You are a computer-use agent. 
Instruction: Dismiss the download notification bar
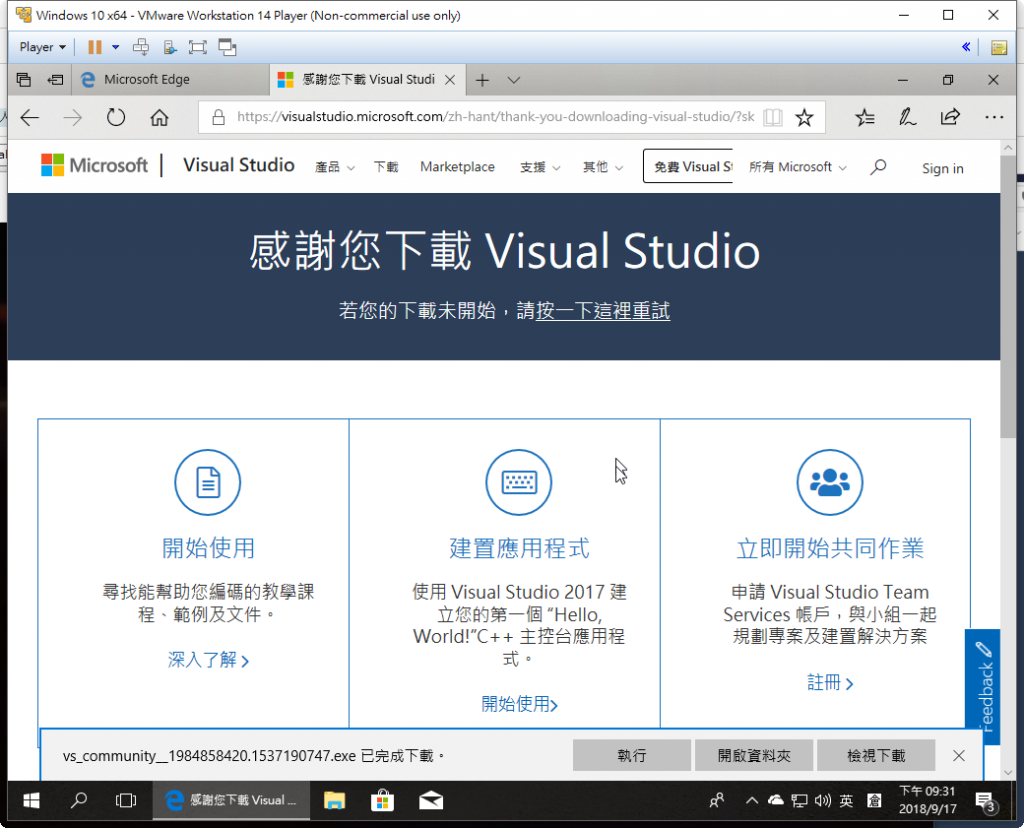(959, 756)
